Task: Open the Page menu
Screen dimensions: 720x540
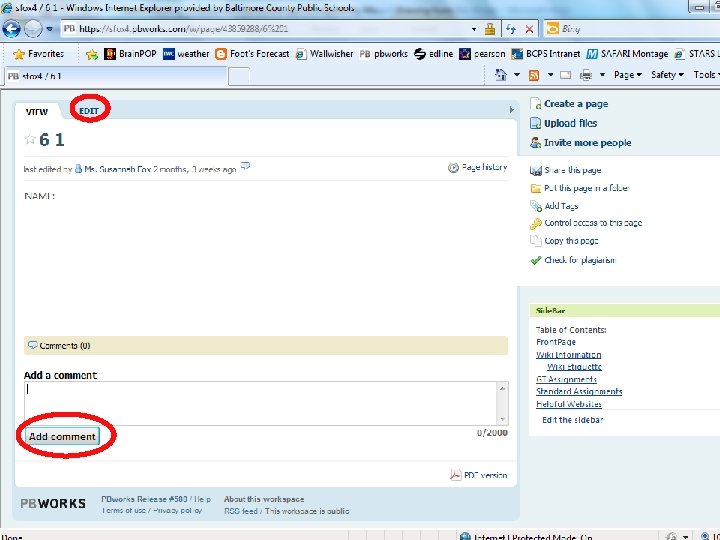Action: tap(627, 75)
